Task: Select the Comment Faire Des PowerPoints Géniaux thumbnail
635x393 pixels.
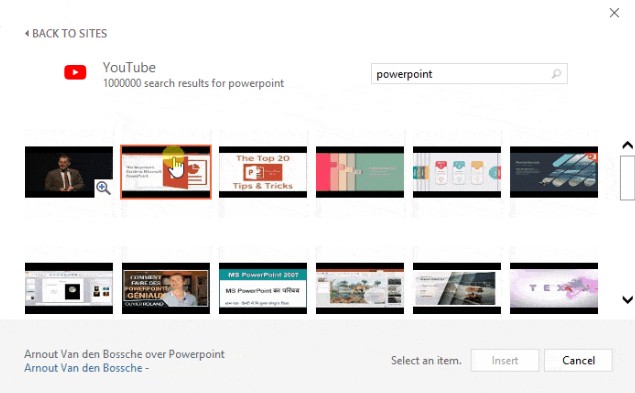Action: (x=166, y=288)
